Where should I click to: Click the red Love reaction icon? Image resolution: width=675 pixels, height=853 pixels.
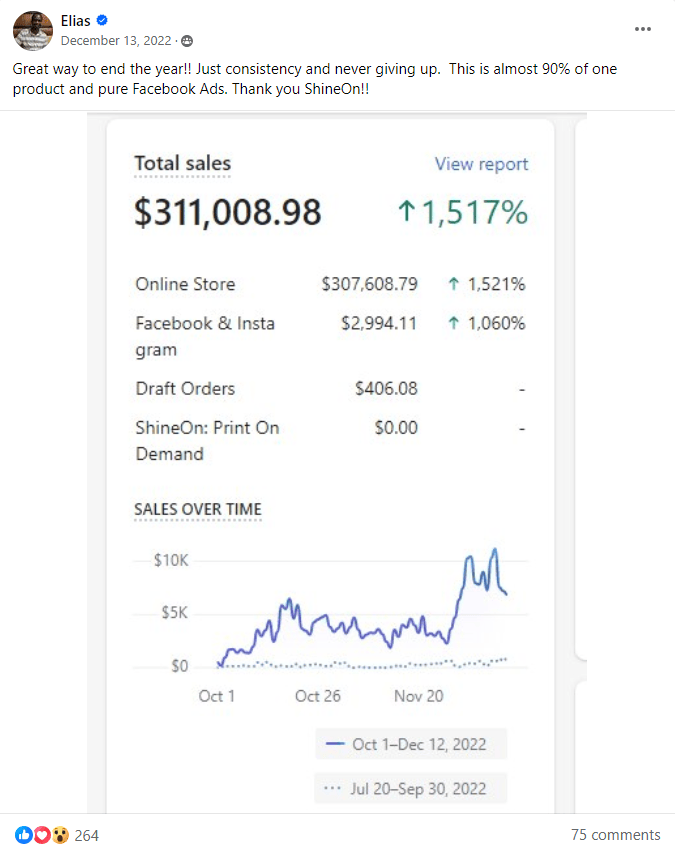tap(42, 835)
